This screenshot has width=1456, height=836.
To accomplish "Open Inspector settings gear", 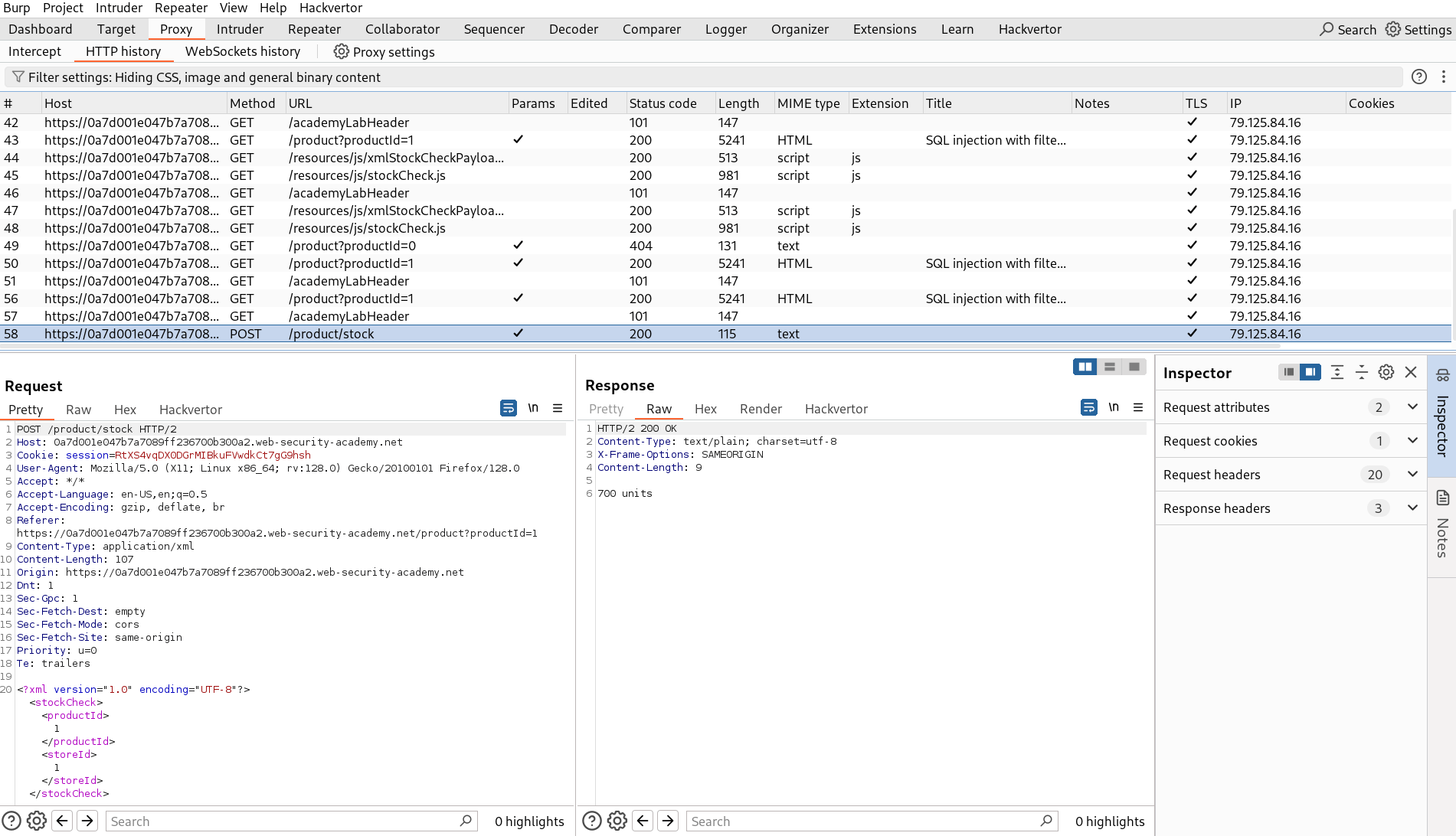I will [1386, 372].
